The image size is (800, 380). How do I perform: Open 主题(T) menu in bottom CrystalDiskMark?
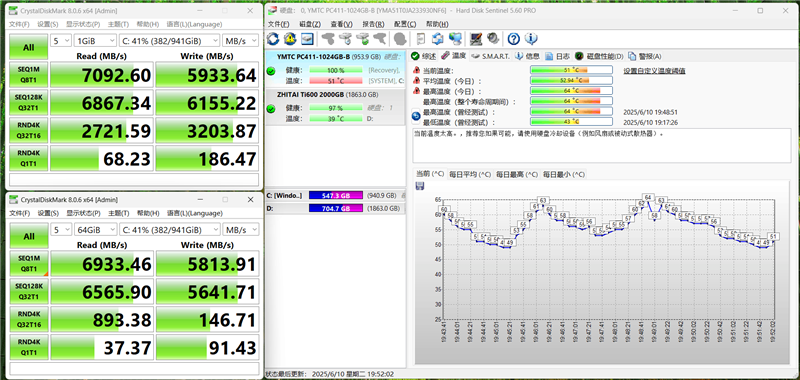tap(118, 213)
